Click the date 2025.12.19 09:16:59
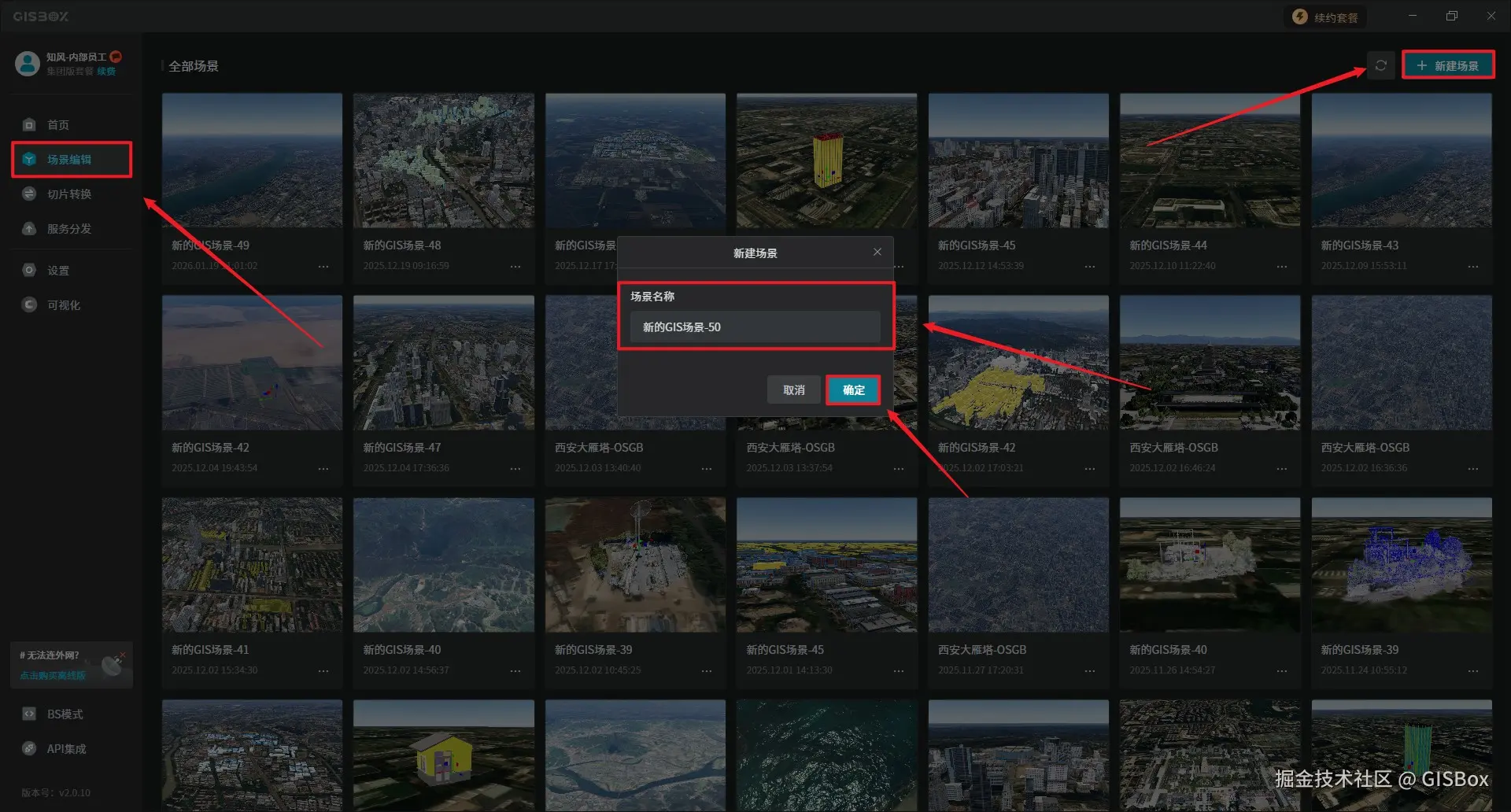The height and width of the screenshot is (812, 1511). (406, 266)
